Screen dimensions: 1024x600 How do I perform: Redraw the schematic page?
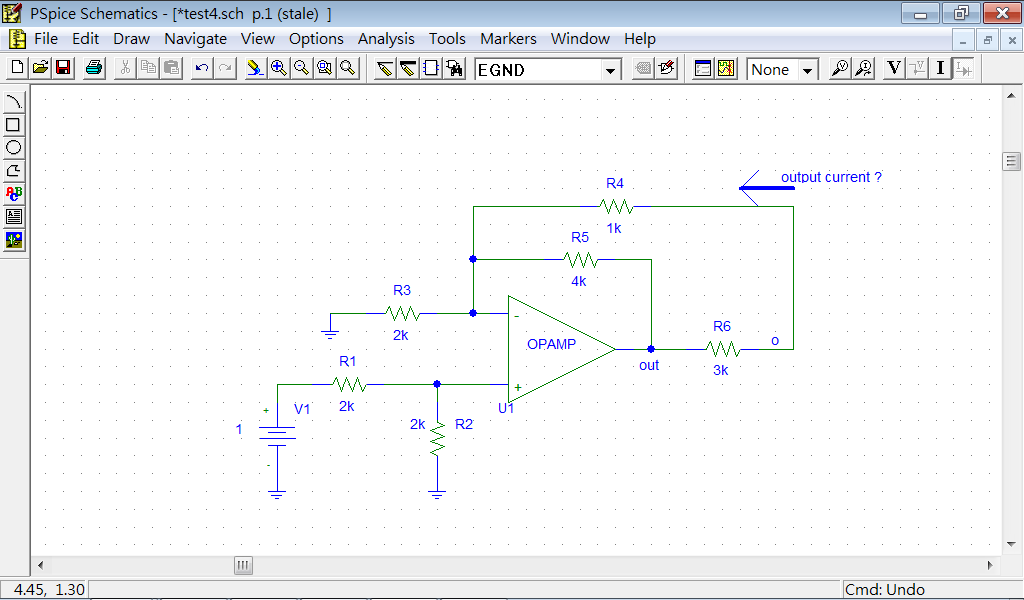click(255, 68)
